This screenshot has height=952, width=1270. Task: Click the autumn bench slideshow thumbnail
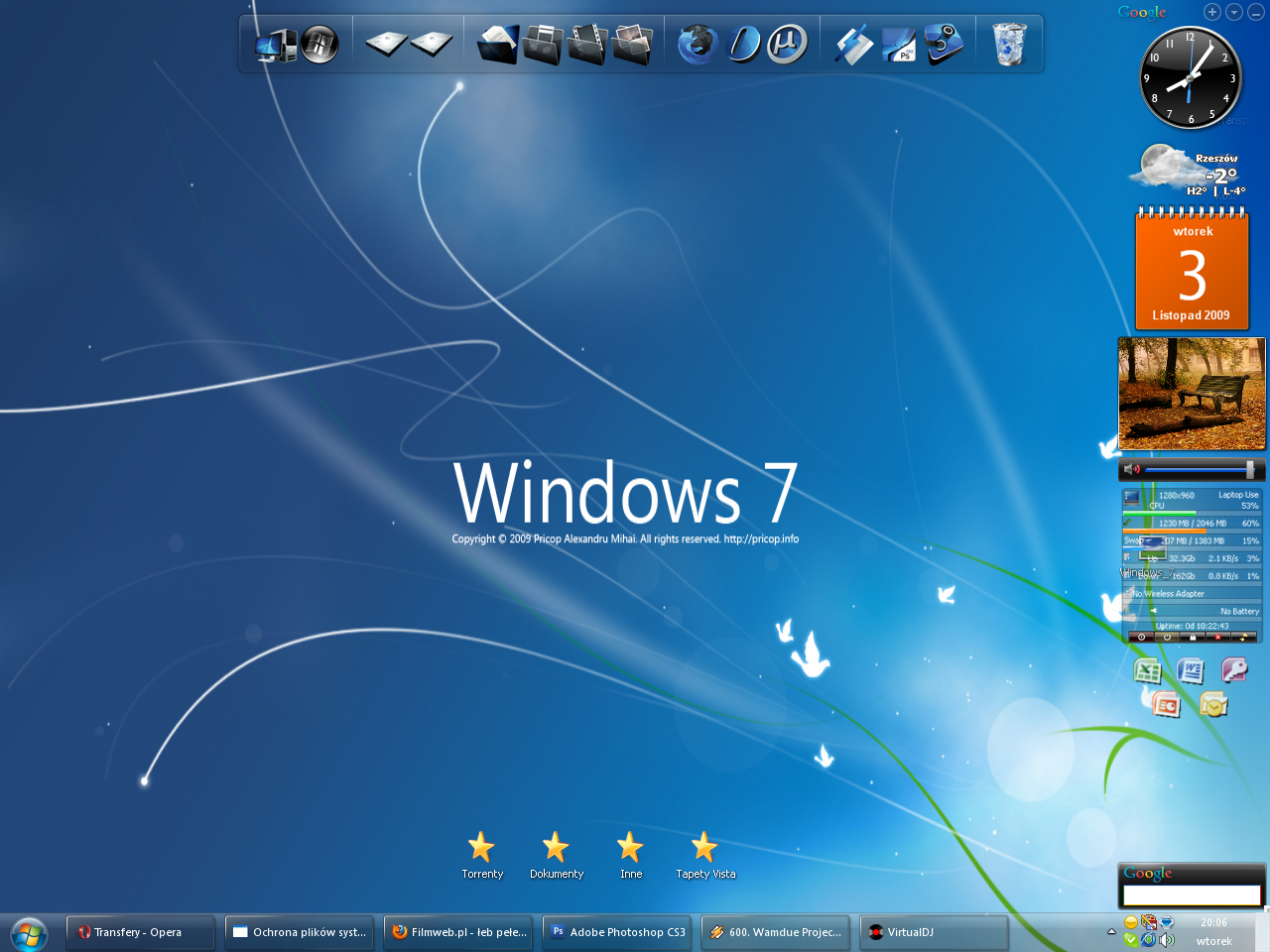pos(1192,395)
